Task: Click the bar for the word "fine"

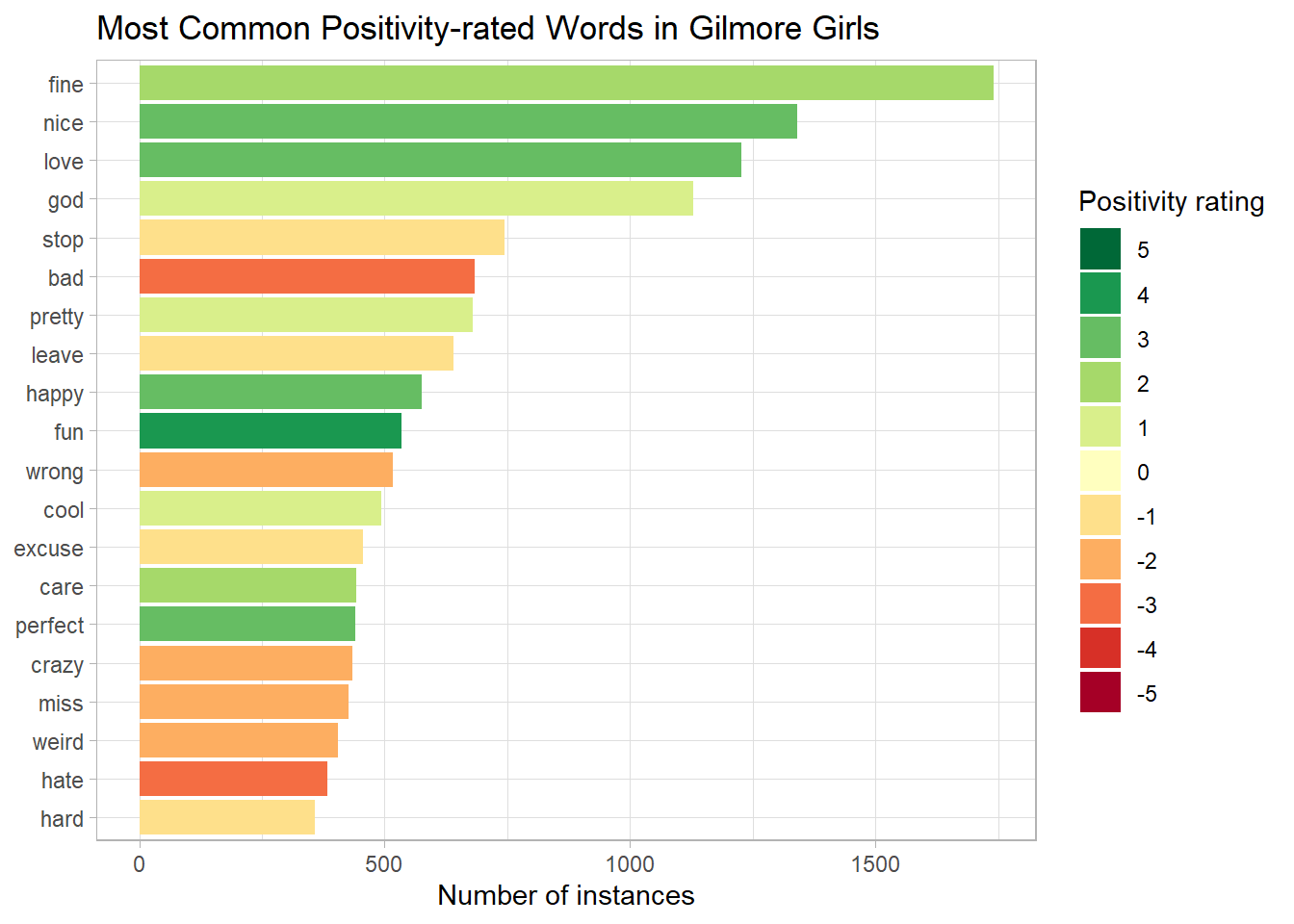Action: tap(566, 83)
